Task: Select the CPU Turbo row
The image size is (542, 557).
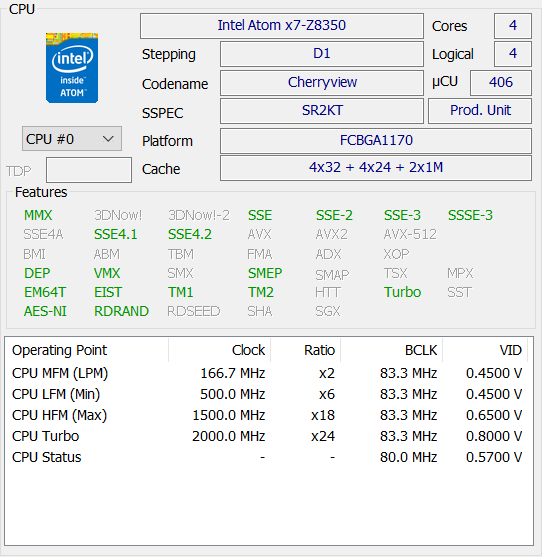Action: point(267,436)
